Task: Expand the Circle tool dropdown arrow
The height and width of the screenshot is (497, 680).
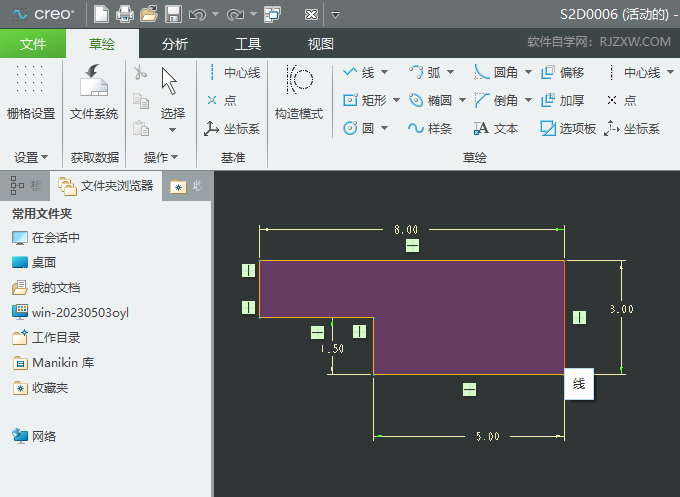Action: tap(385, 128)
